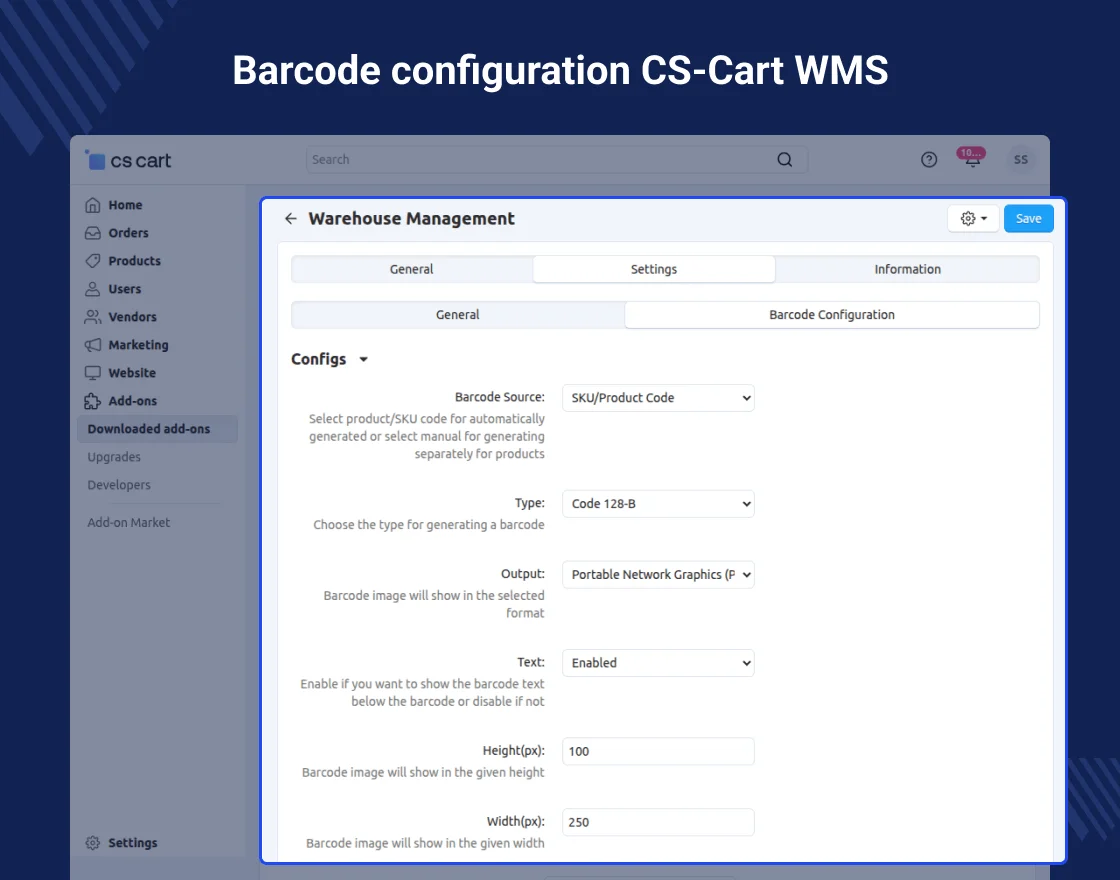The image size is (1120, 880).
Task: Switch to the Information tab
Action: pyautogui.click(x=907, y=269)
